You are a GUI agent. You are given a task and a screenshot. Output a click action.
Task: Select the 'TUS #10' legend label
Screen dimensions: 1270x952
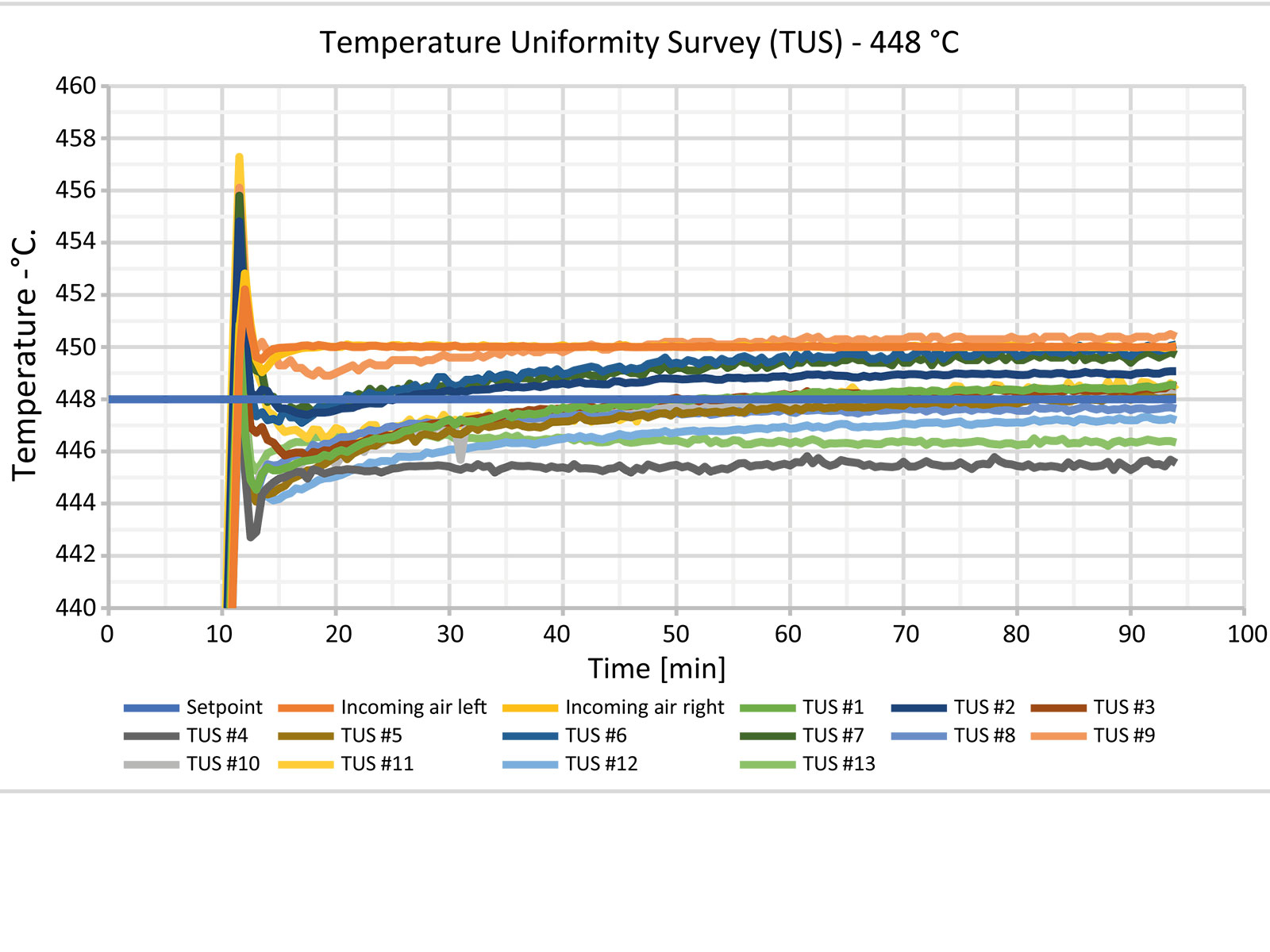coord(223,764)
